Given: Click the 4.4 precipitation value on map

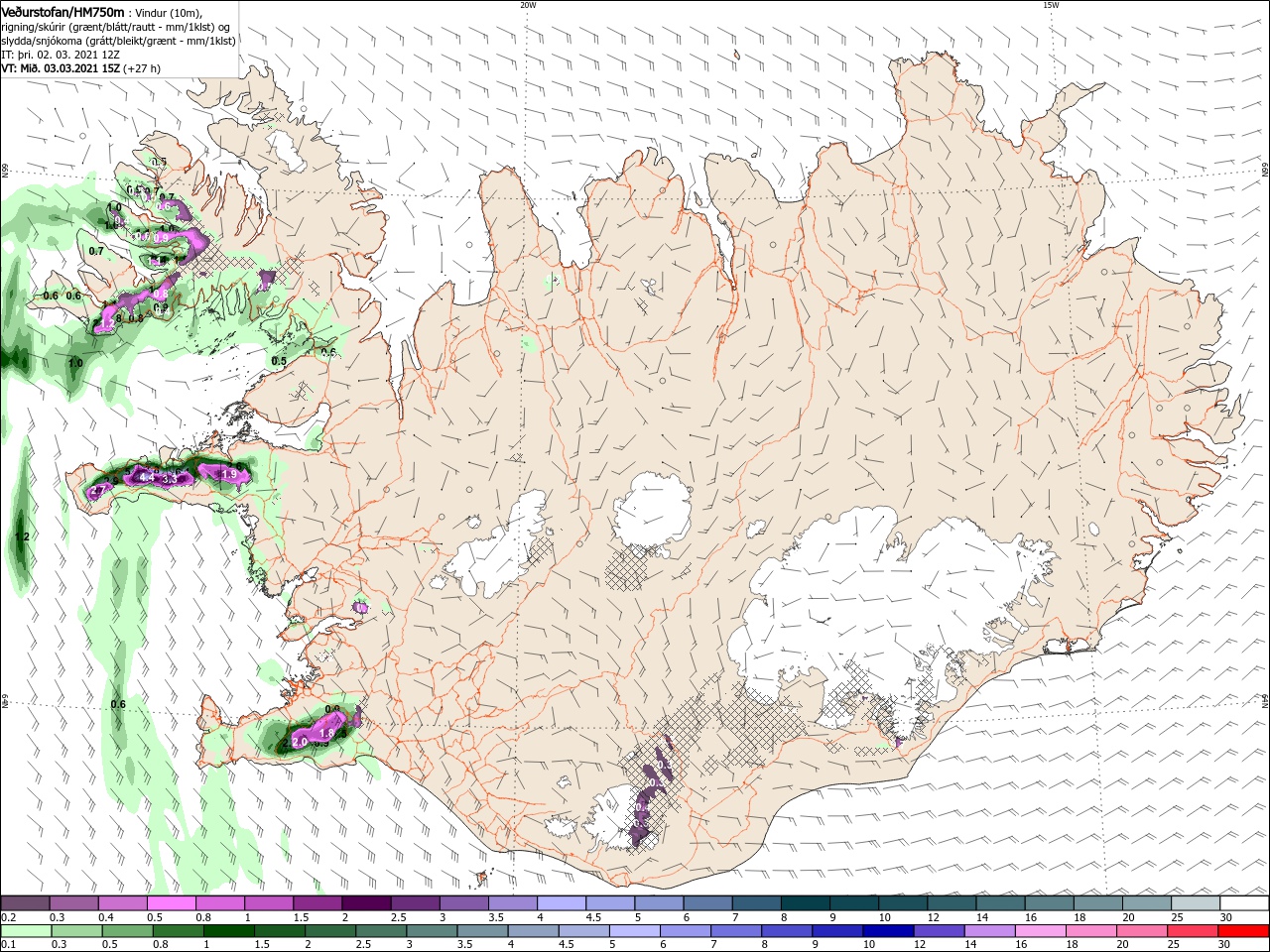Looking at the screenshot, I should click(x=146, y=478).
